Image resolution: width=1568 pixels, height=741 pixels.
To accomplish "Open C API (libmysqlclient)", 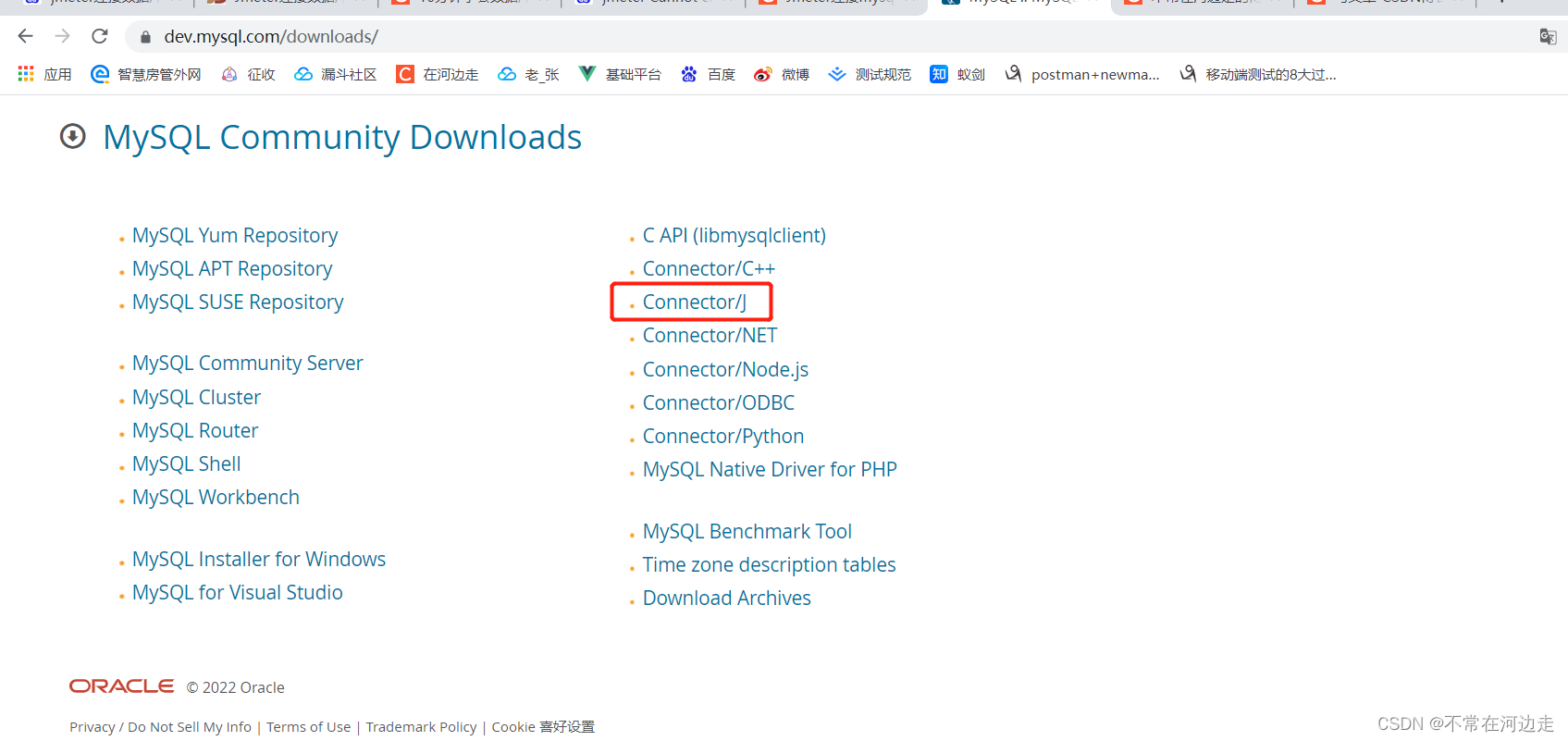I will [735, 235].
